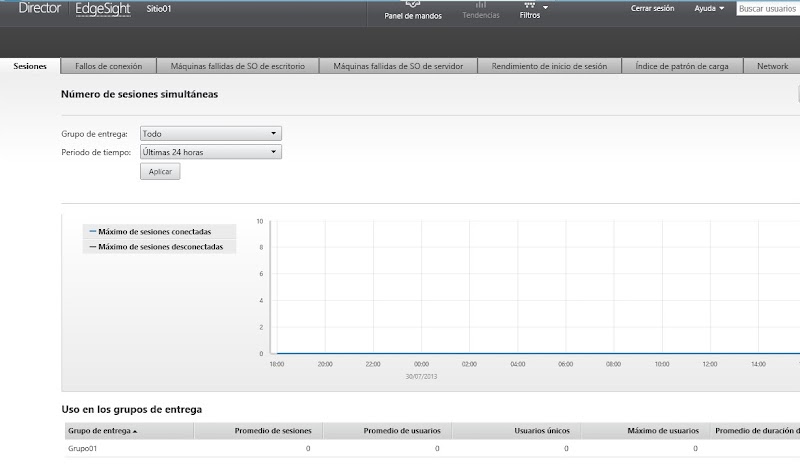The height and width of the screenshot is (471, 800).
Task: Open Panel de mandos dashboard
Action: click(413, 11)
